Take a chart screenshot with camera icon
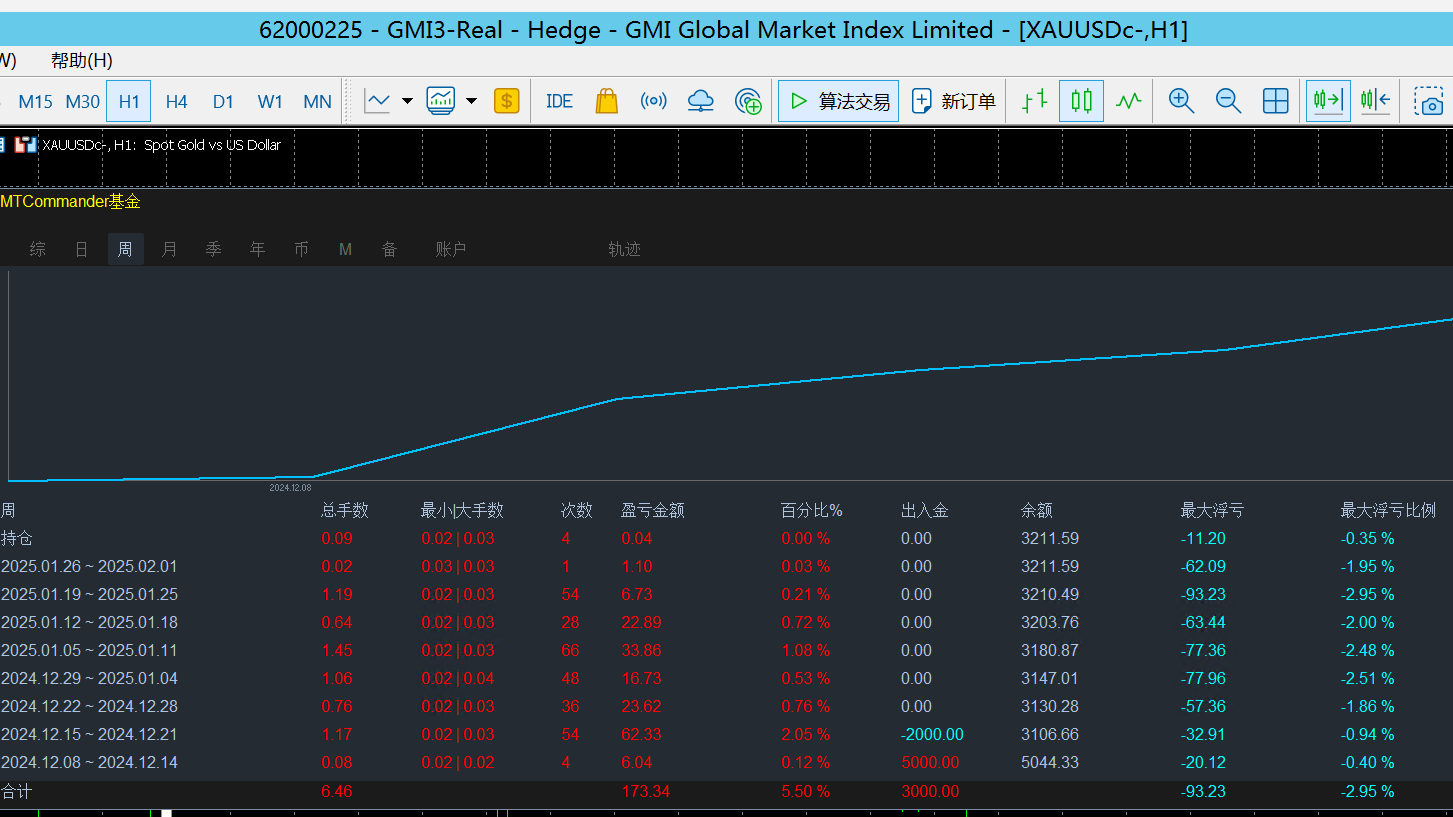Image resolution: width=1453 pixels, height=817 pixels. [x=1429, y=101]
